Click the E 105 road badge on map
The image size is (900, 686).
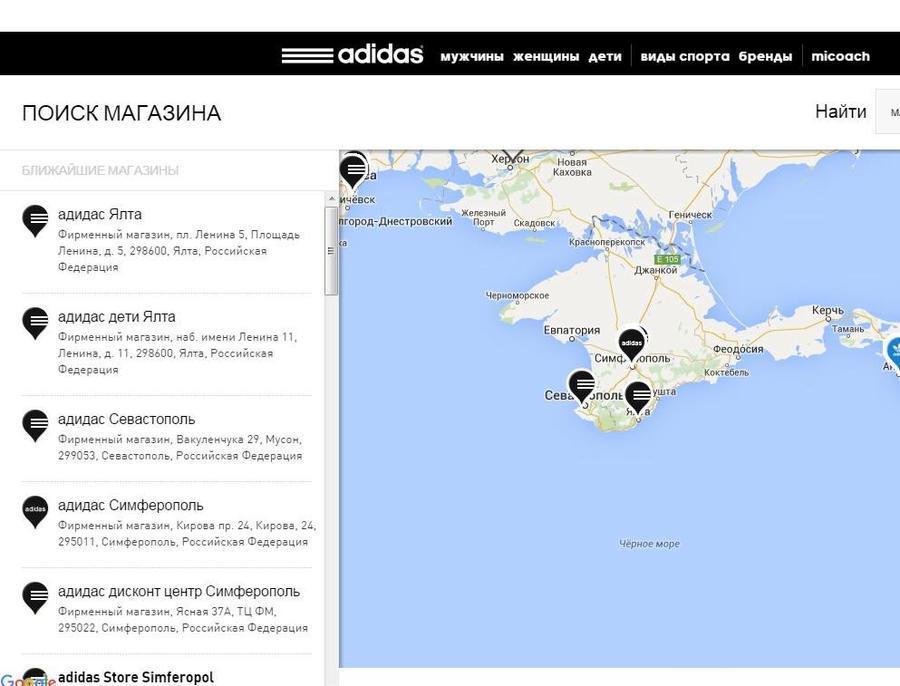668,259
